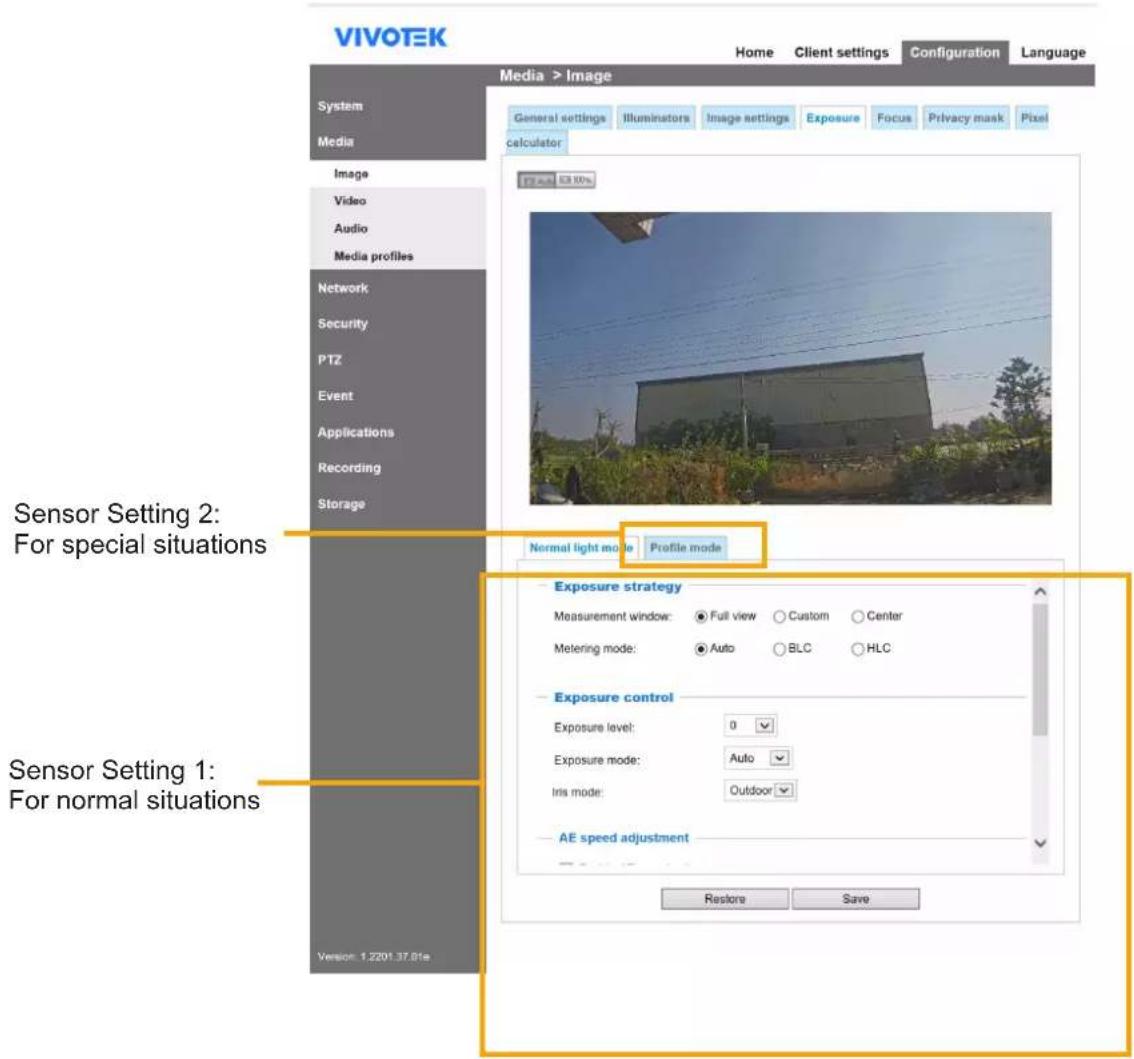The height and width of the screenshot is (1059, 1134).
Task: Open Client settings
Action: pos(841,52)
